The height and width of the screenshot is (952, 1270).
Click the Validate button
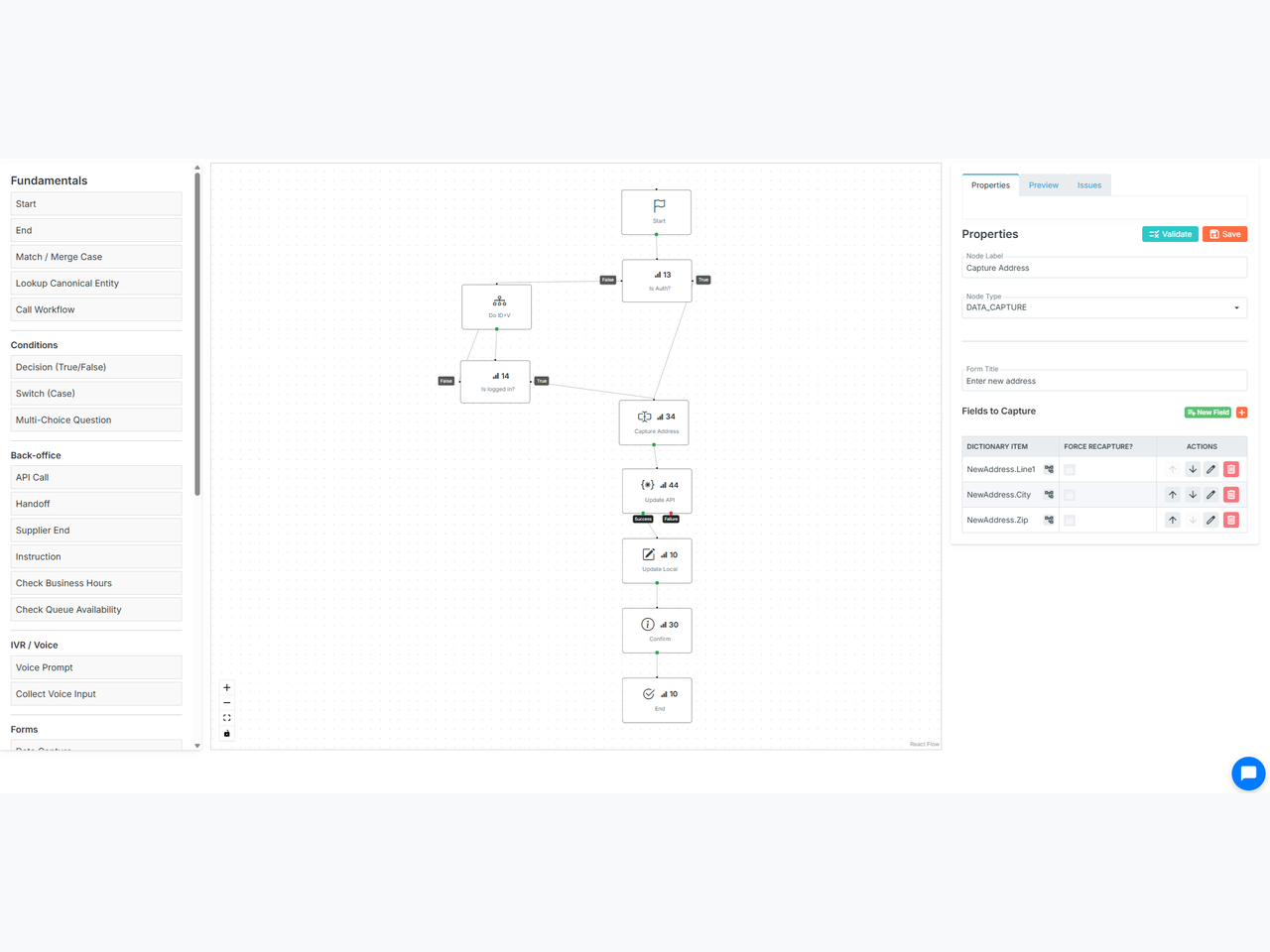click(1170, 234)
